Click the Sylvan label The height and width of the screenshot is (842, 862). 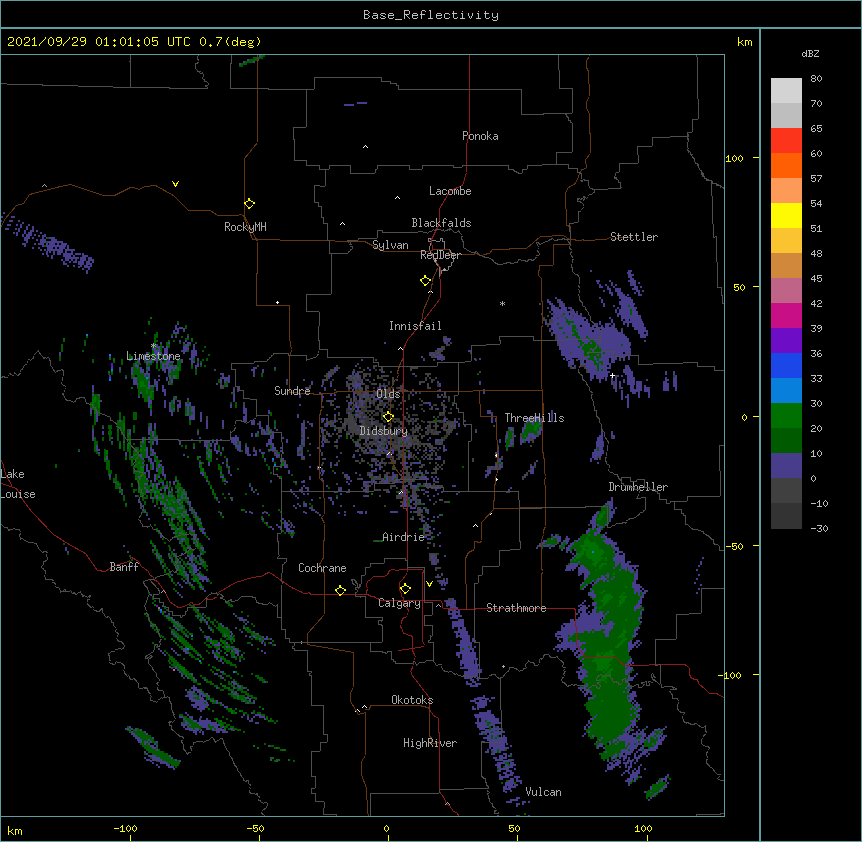tap(390, 245)
